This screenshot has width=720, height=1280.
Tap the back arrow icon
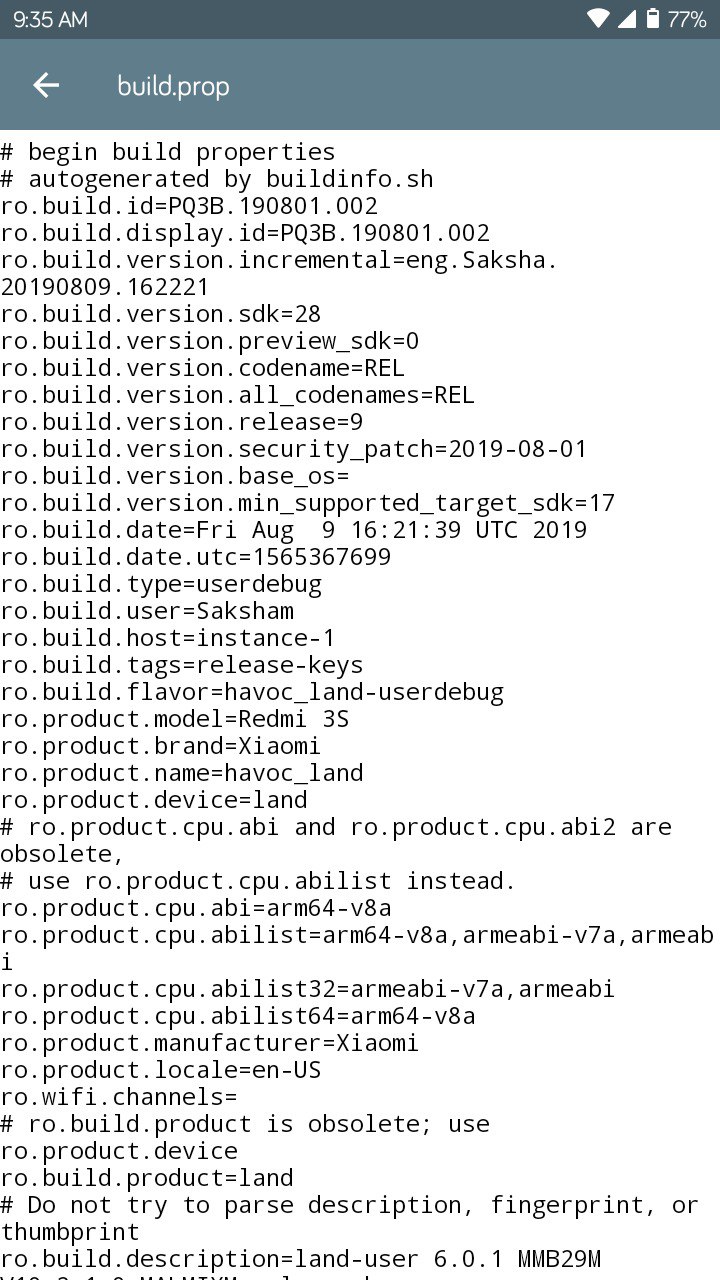tap(46, 86)
